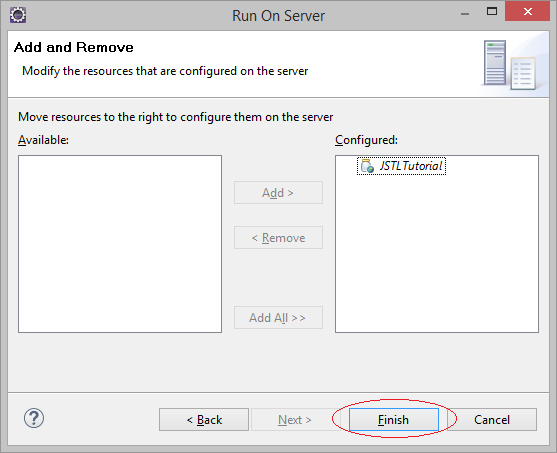Select JSTLTutorial in the Configured list
The image size is (557, 453).
pos(401,166)
